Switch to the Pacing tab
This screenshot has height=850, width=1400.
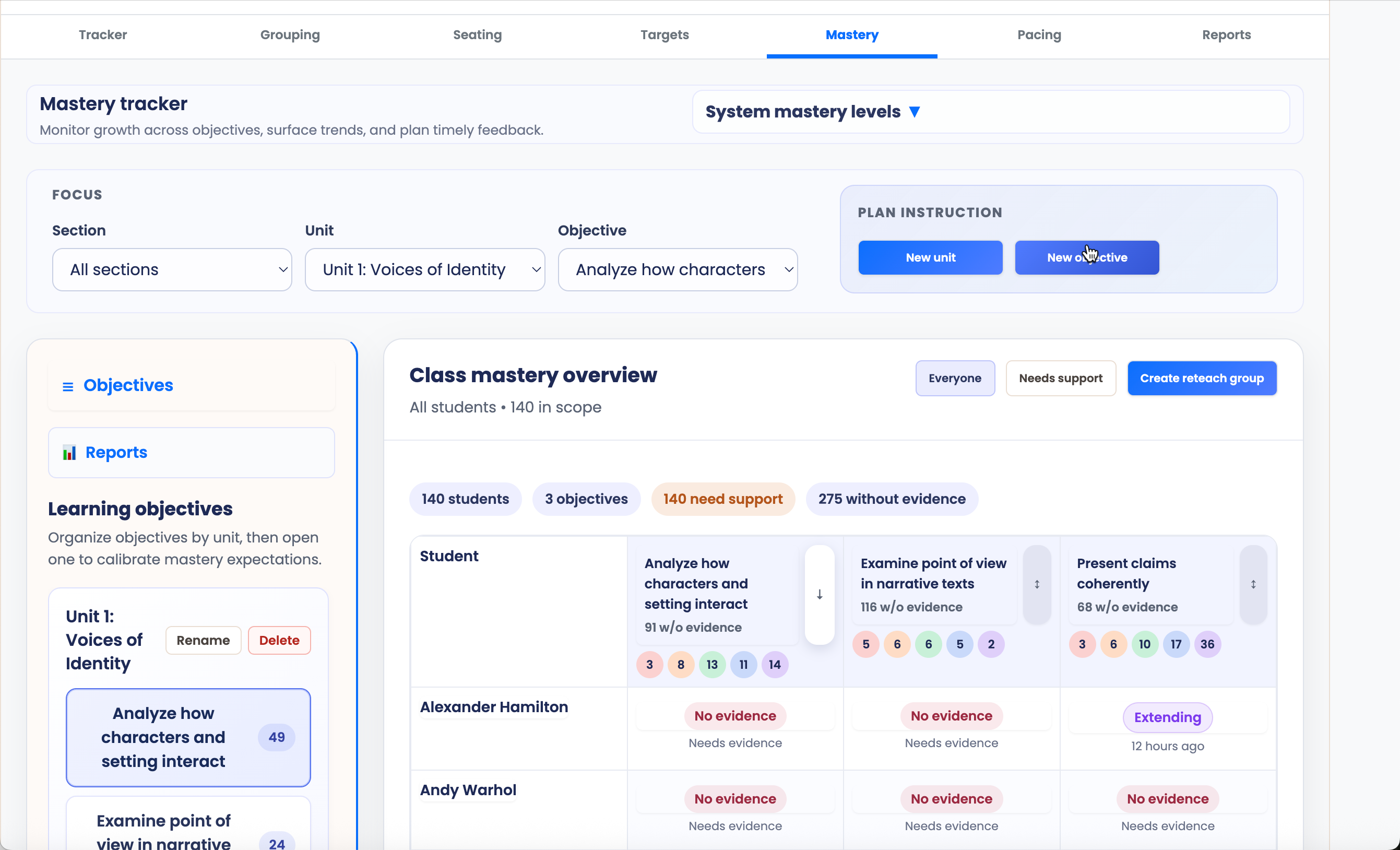(1039, 34)
